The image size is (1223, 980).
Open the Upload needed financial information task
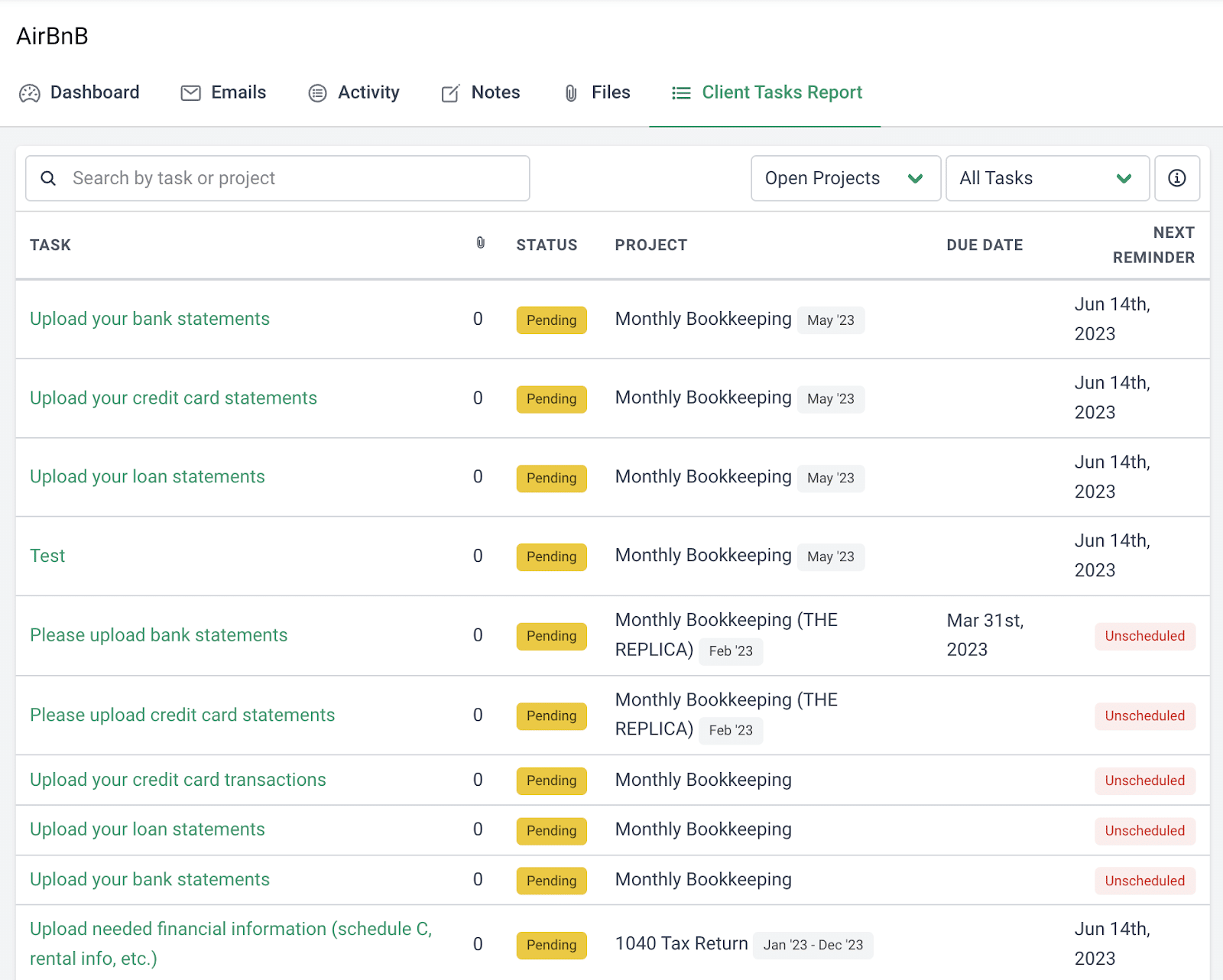pos(231,943)
